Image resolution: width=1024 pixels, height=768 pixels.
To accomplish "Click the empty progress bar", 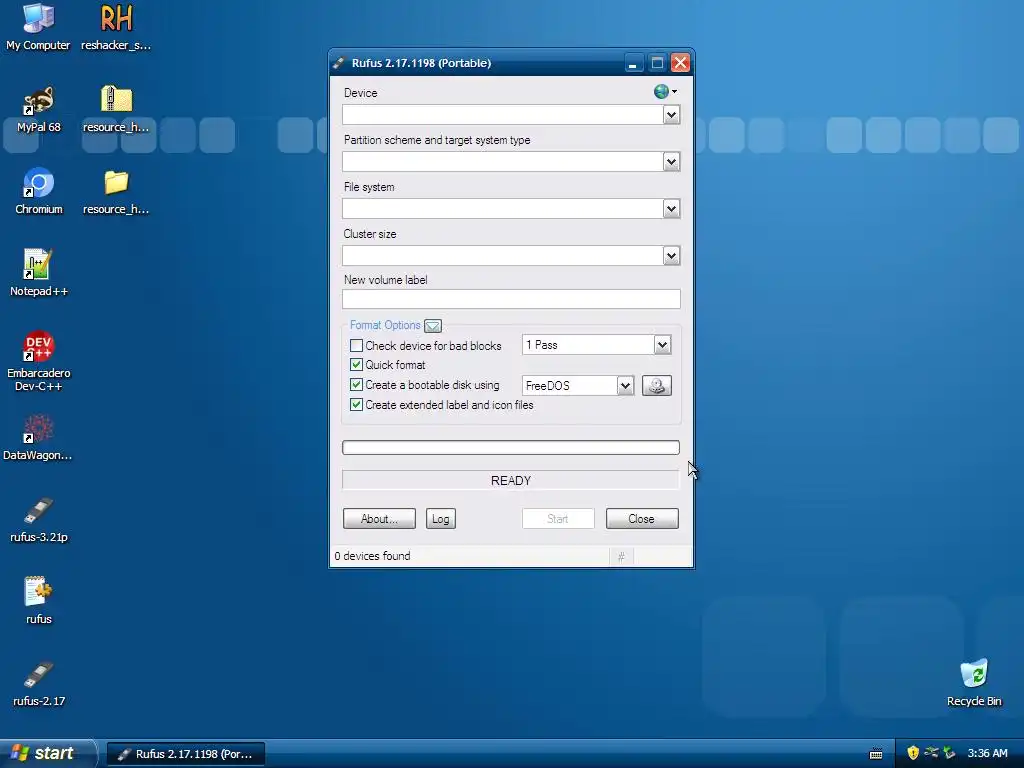I will tap(511, 447).
